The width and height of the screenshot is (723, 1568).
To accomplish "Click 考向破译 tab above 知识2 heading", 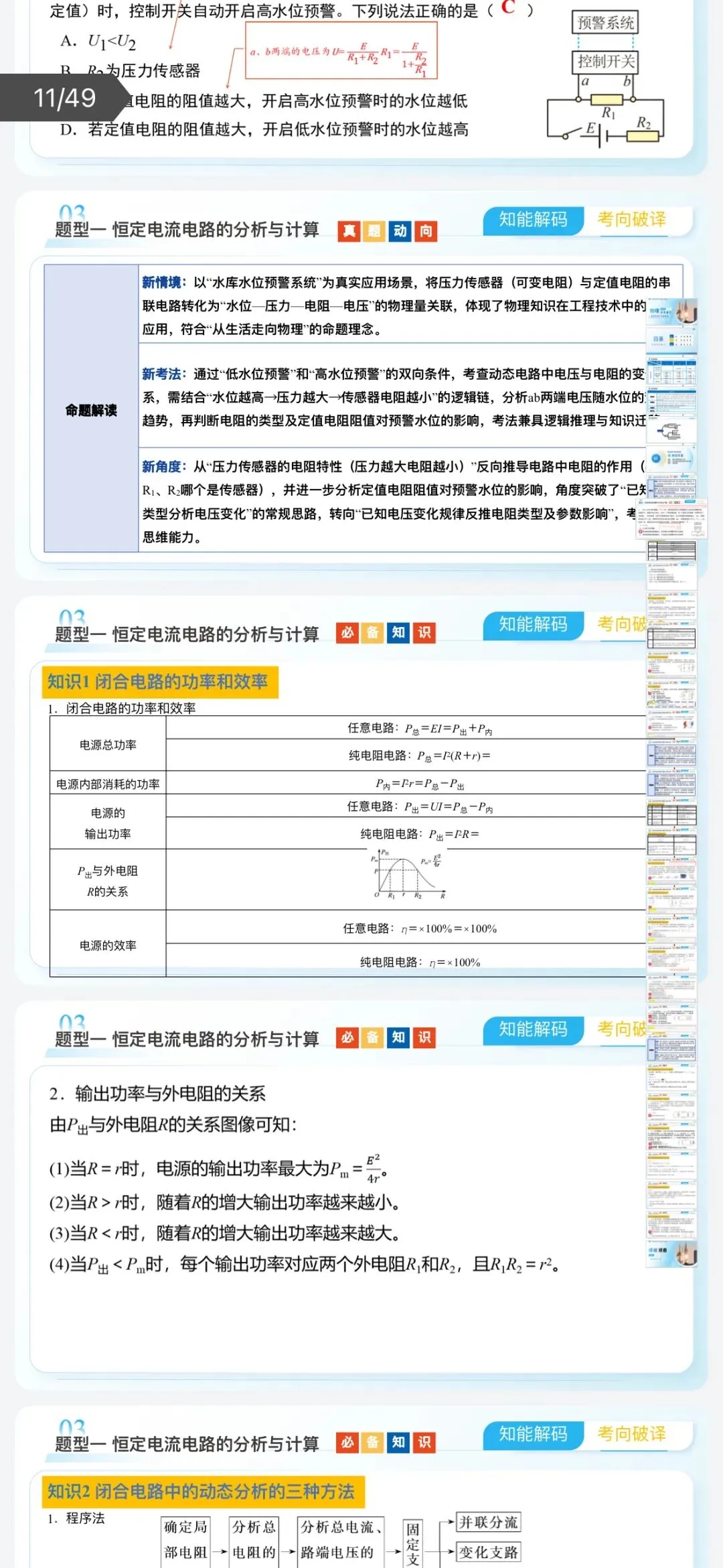I will pyautogui.click(x=631, y=1434).
